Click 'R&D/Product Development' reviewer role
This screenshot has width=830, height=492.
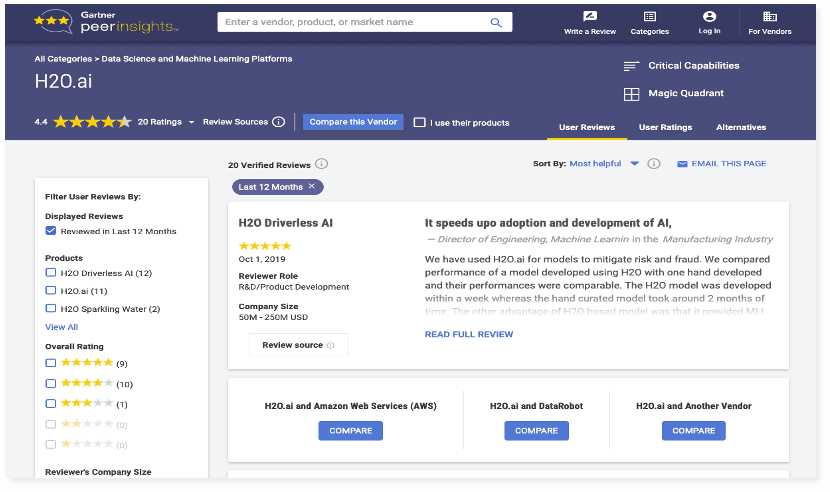[x=294, y=287]
